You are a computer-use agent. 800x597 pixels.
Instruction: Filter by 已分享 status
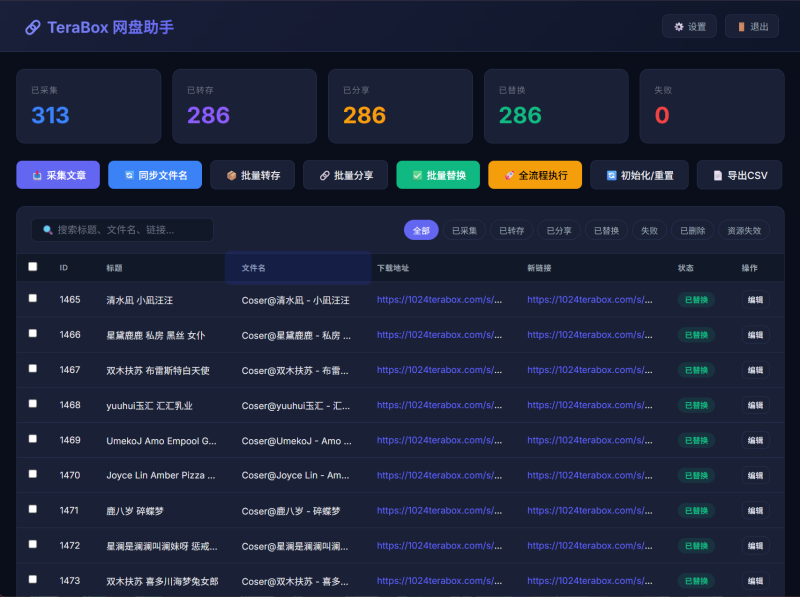pos(559,230)
